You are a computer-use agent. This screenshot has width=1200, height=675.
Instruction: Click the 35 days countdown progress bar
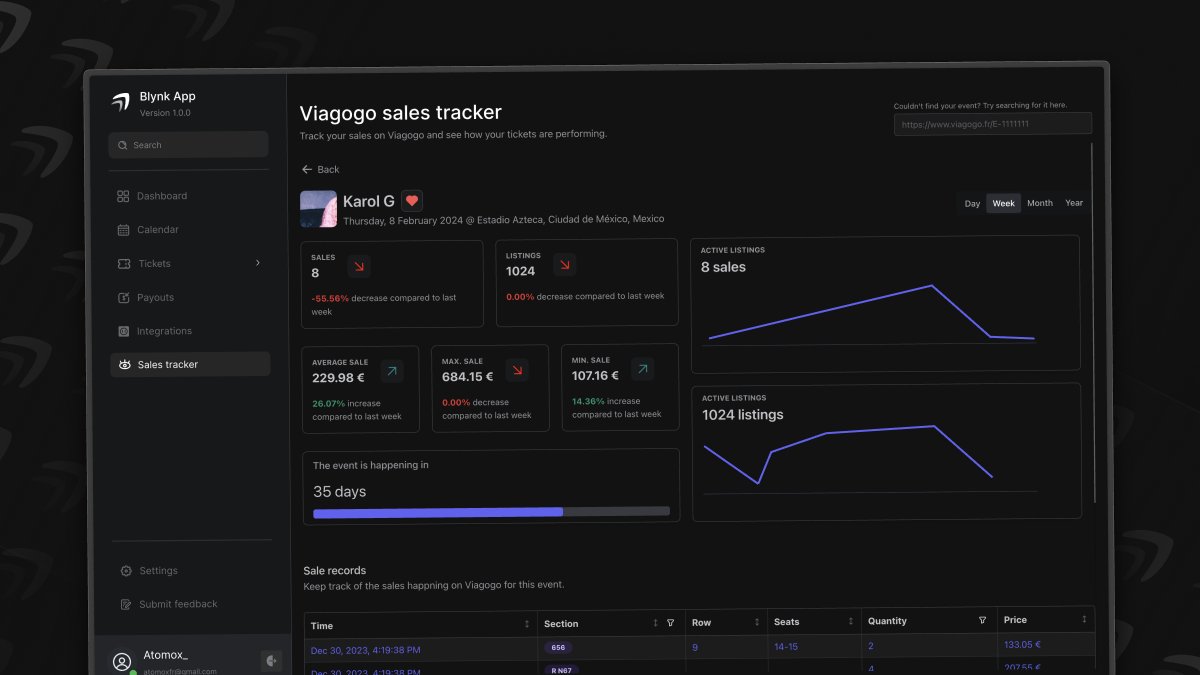coord(491,511)
